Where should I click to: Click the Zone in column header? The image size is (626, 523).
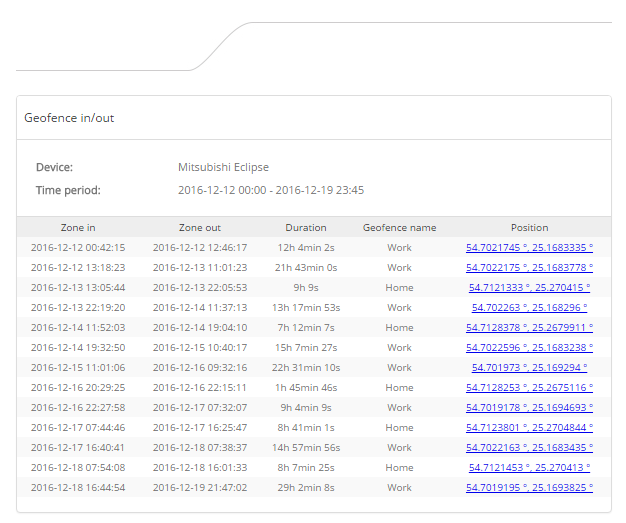pyautogui.click(x=78, y=228)
